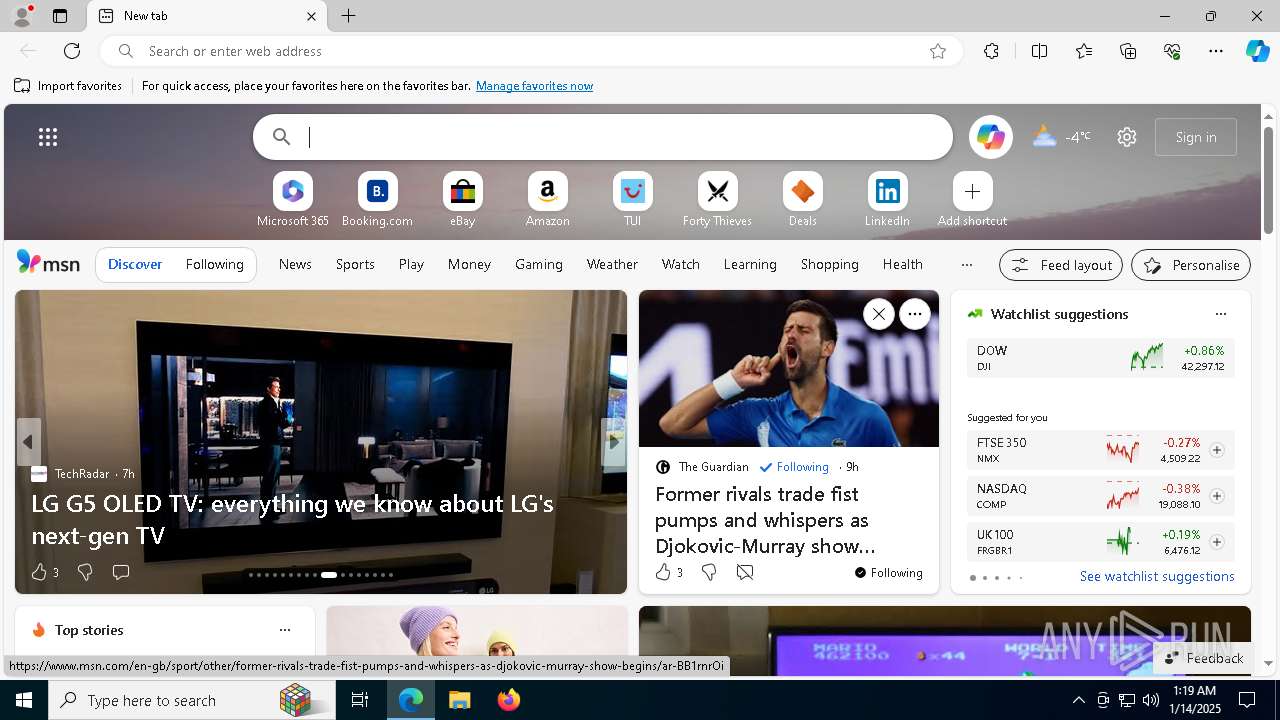Click Import favorites
The height and width of the screenshot is (720, 1280).
(x=68, y=86)
